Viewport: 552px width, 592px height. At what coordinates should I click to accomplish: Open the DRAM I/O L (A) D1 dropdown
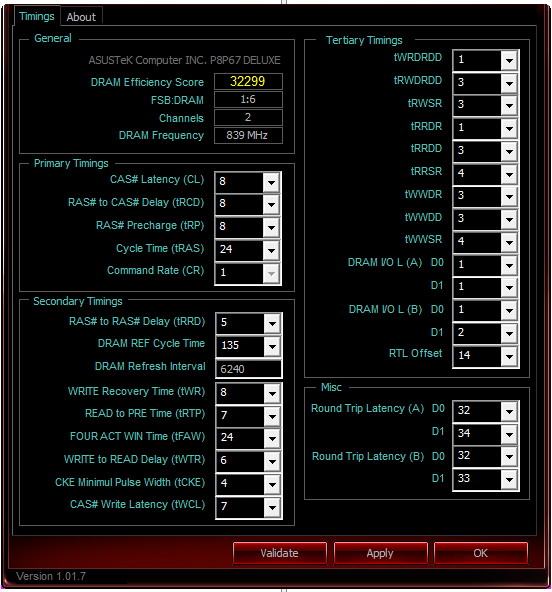click(x=509, y=288)
